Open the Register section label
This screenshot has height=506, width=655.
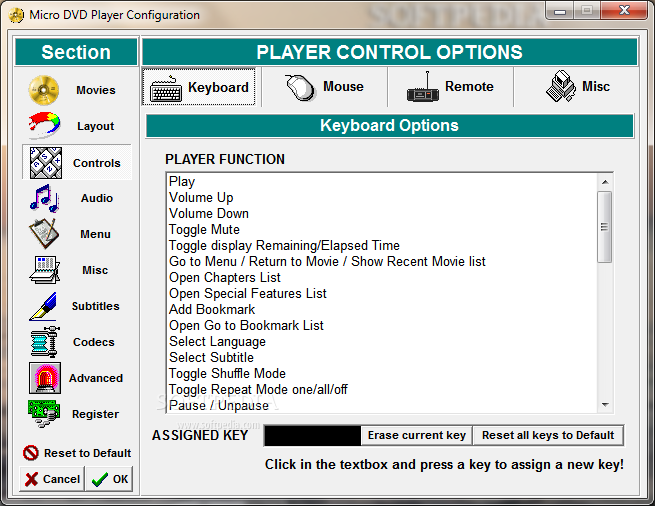[95, 414]
